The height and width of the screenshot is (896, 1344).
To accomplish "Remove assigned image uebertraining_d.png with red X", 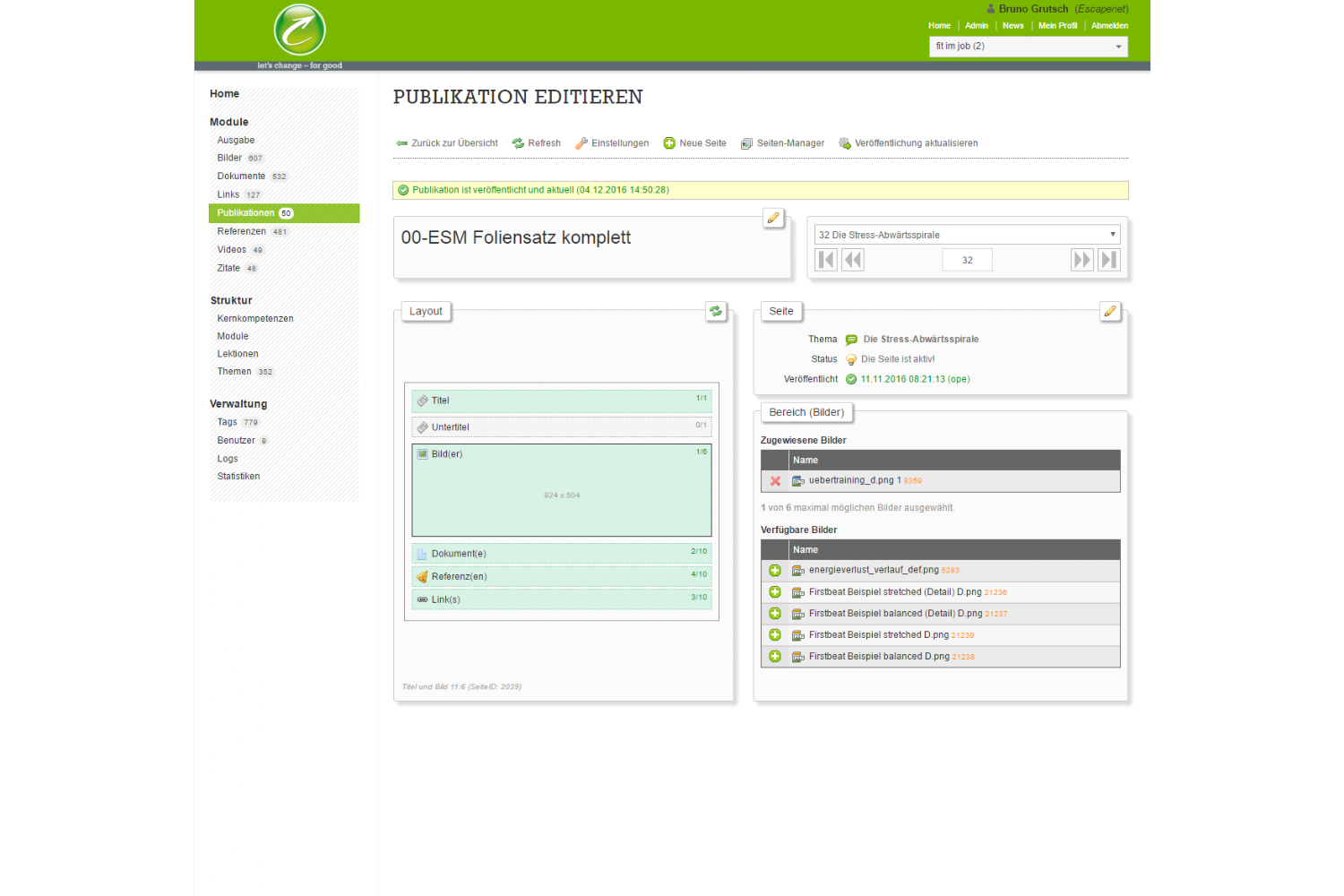I will click(775, 481).
